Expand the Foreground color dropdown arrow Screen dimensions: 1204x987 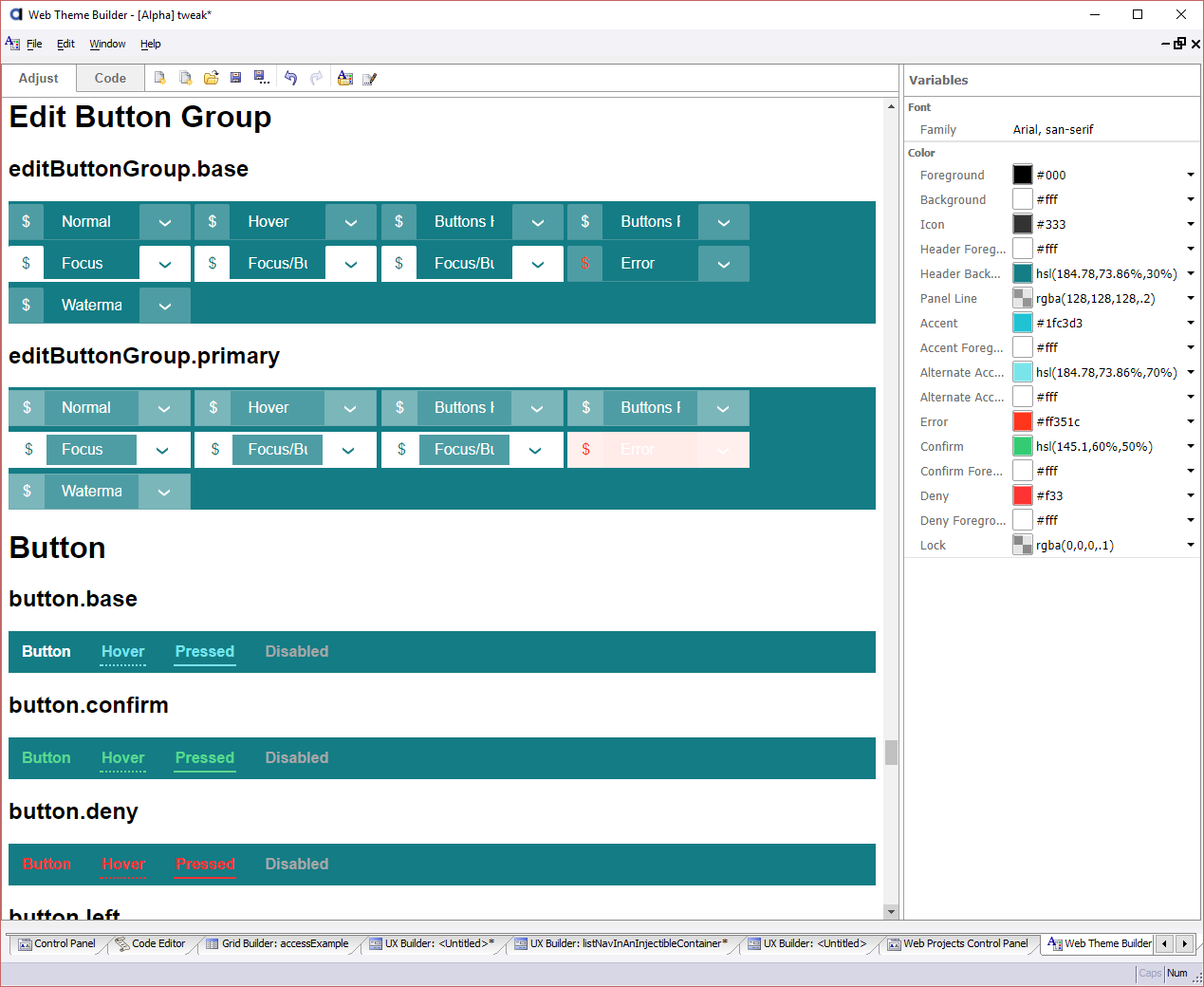[1191, 175]
